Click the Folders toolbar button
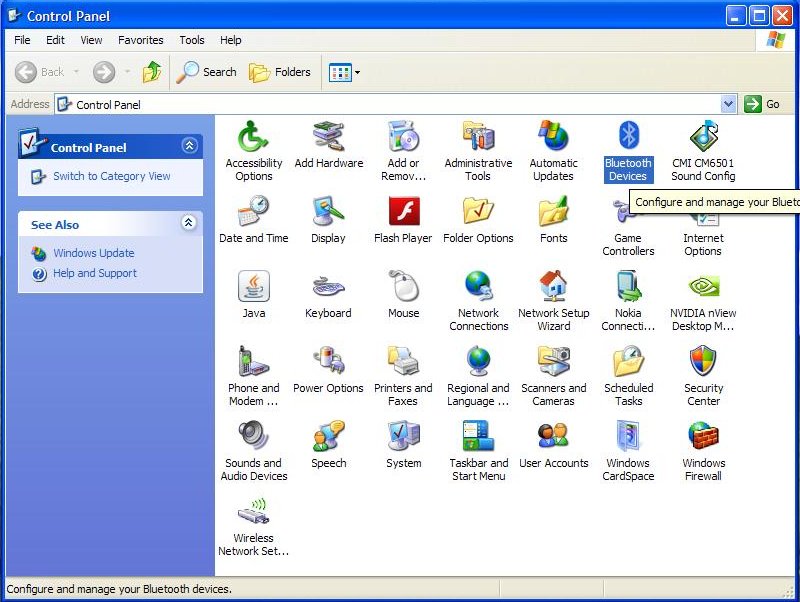The height and width of the screenshot is (602, 800). click(x=280, y=72)
